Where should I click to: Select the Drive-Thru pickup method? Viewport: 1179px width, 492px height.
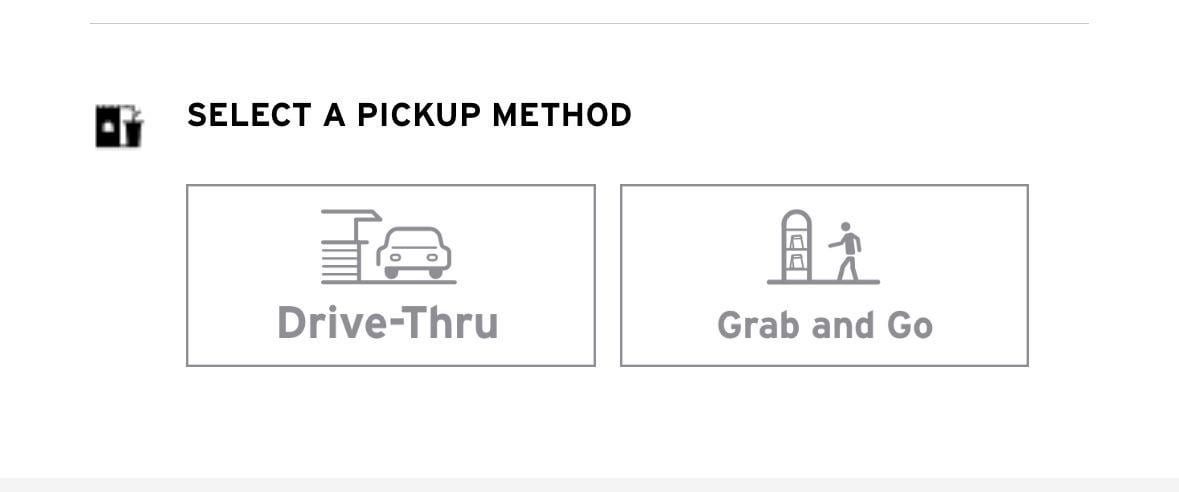pyautogui.click(x=390, y=275)
